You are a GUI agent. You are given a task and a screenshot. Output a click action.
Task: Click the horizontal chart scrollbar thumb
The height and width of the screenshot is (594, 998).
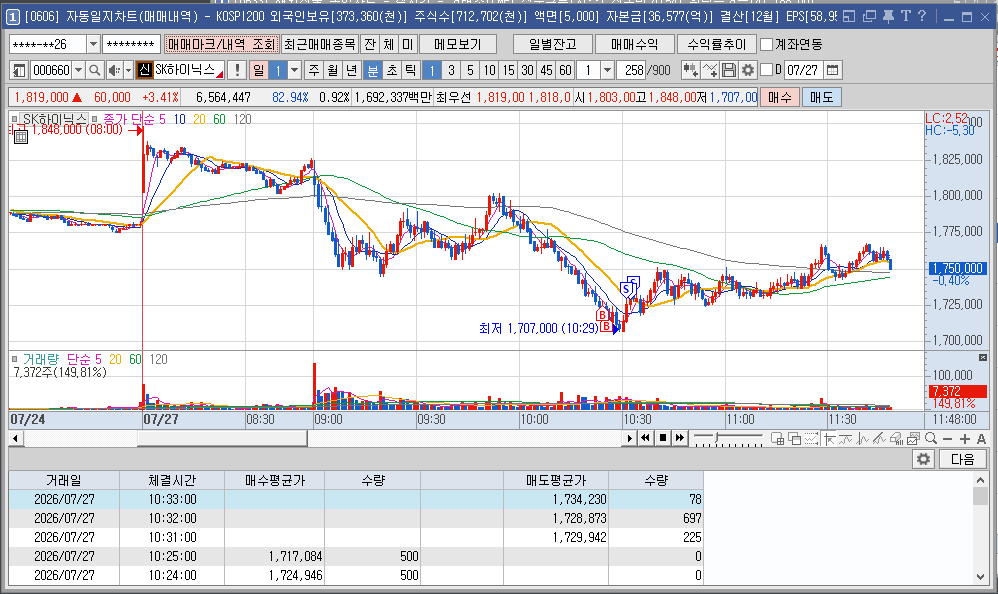pyautogui.click(x=222, y=438)
